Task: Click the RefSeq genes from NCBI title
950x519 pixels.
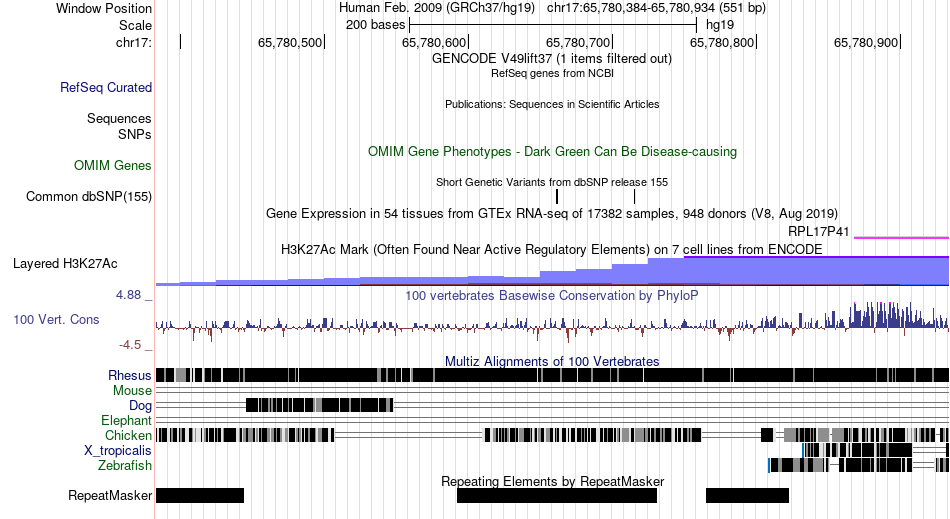Action: tap(552, 73)
